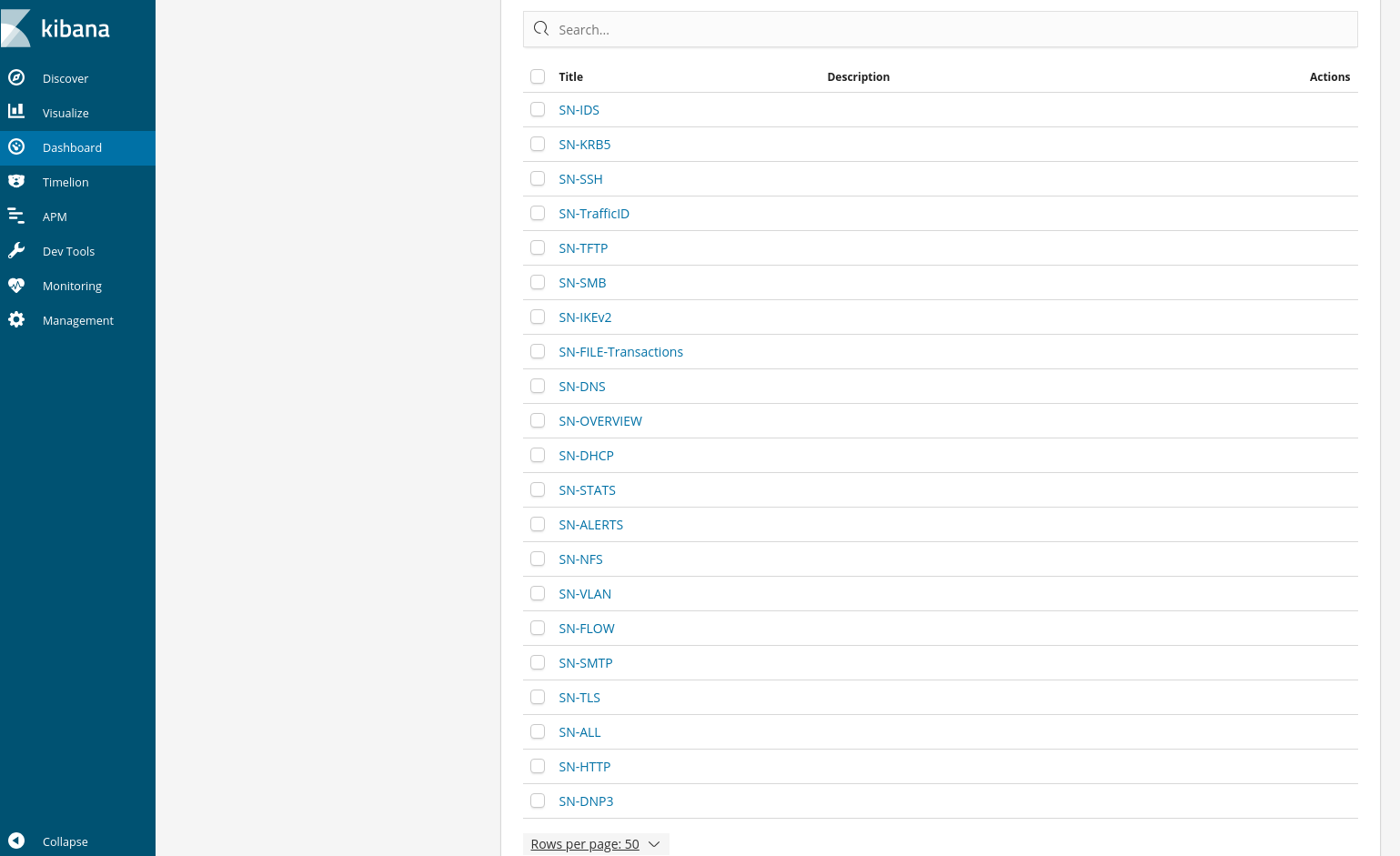Click the APM lines icon
The height and width of the screenshot is (856, 1400).
(x=16, y=216)
